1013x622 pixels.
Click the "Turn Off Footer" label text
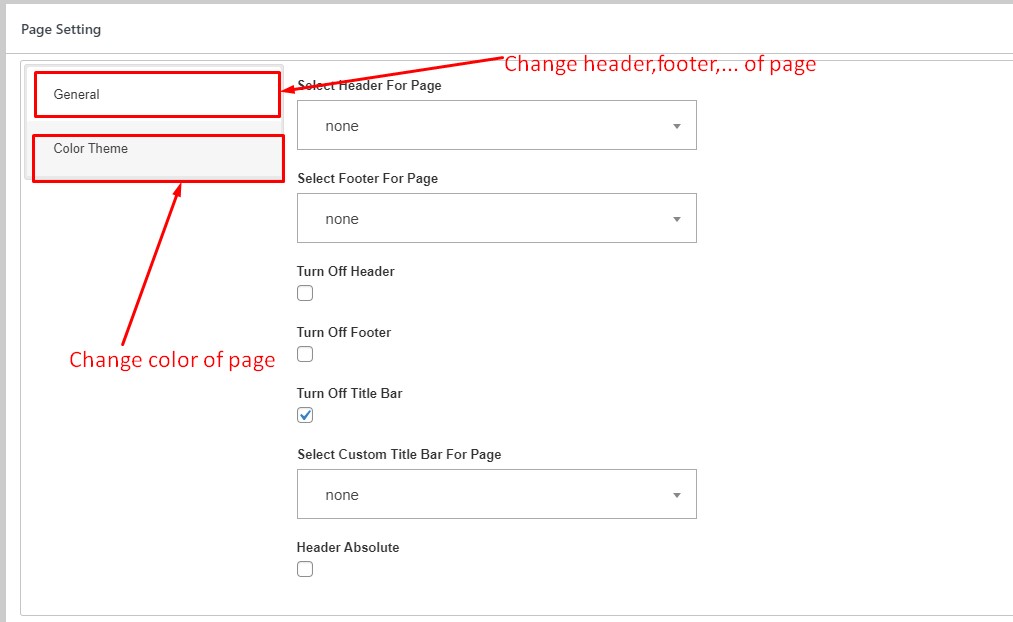click(x=344, y=332)
